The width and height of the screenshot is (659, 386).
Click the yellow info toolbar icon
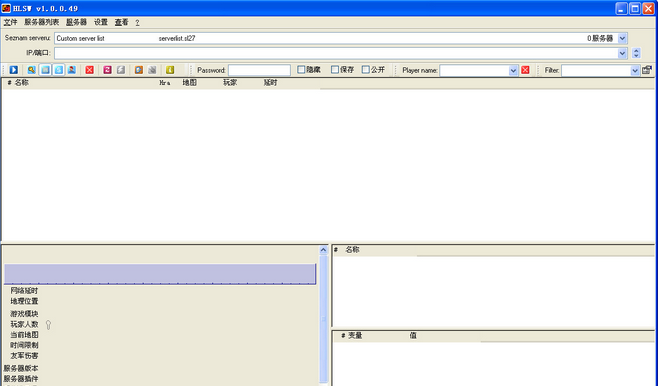(170, 70)
